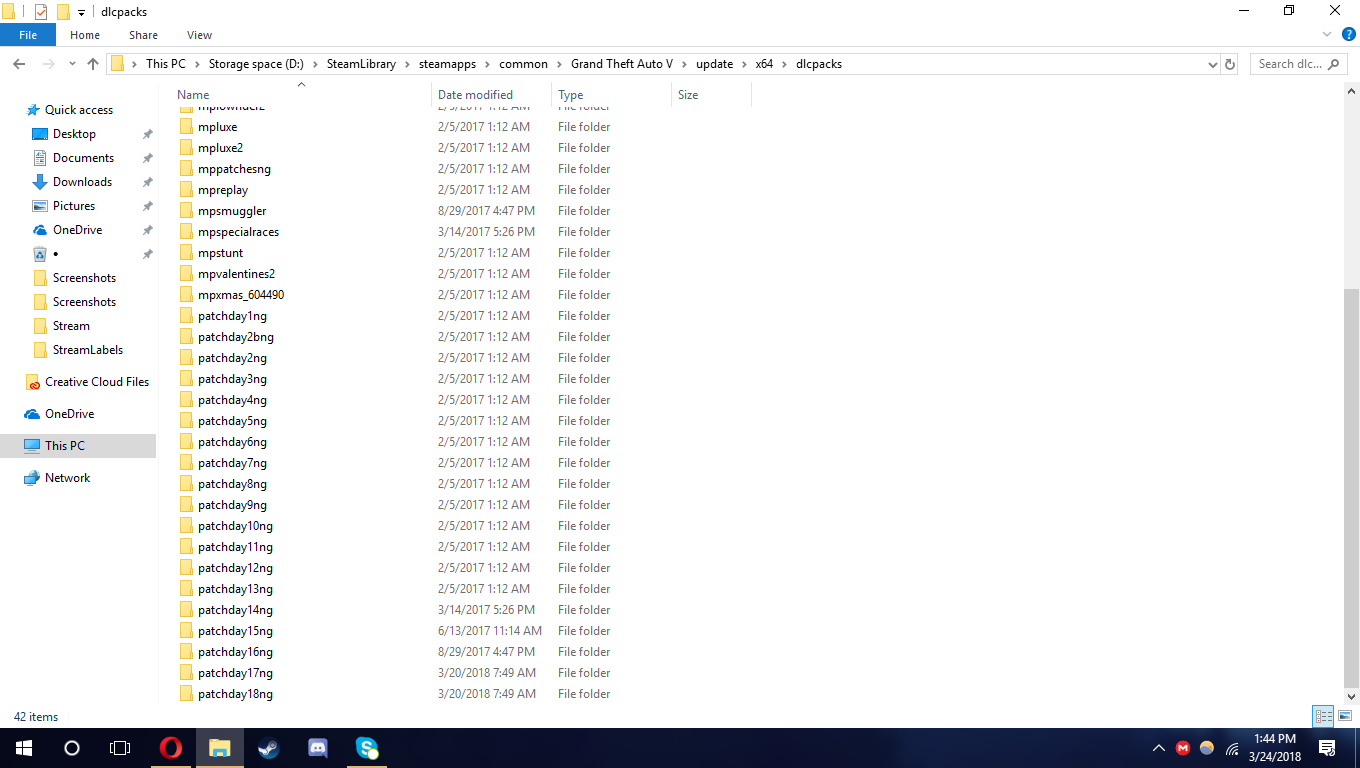The height and width of the screenshot is (768, 1360).
Task: Click the Forward navigation arrow
Action: pos(47,64)
